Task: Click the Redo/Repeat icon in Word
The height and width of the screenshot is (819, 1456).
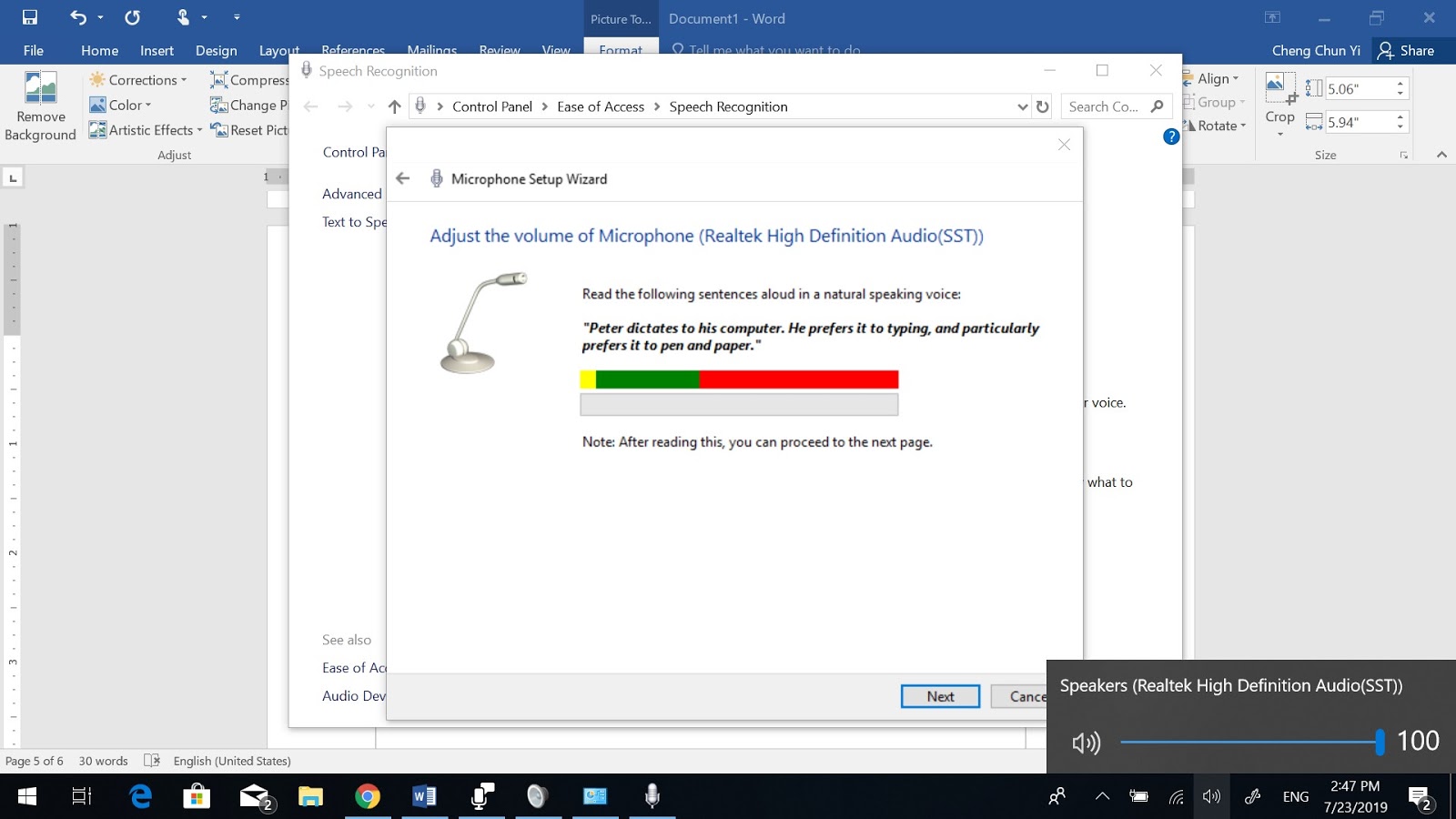Action: pos(133,17)
